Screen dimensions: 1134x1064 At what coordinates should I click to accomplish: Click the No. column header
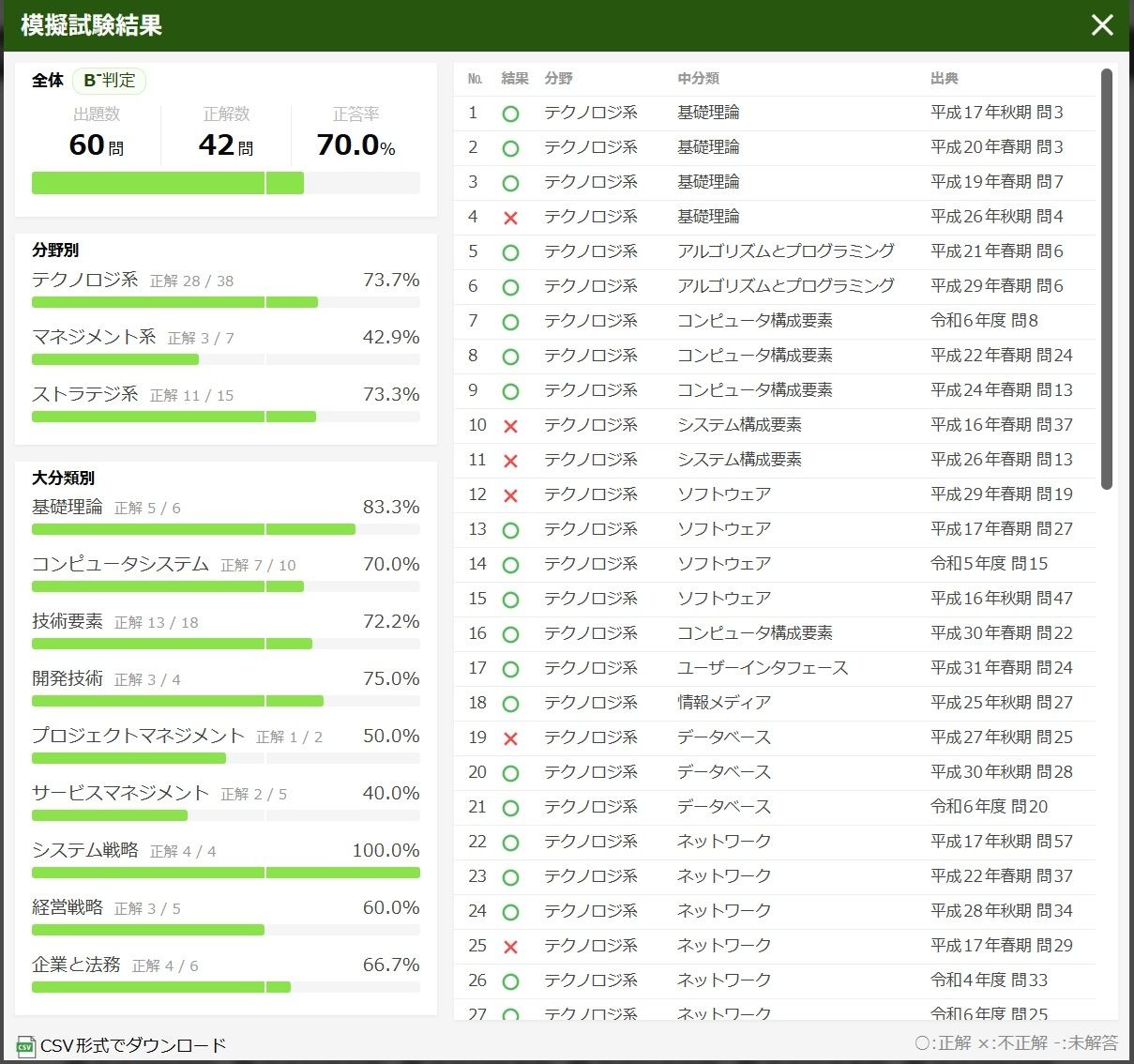point(475,79)
